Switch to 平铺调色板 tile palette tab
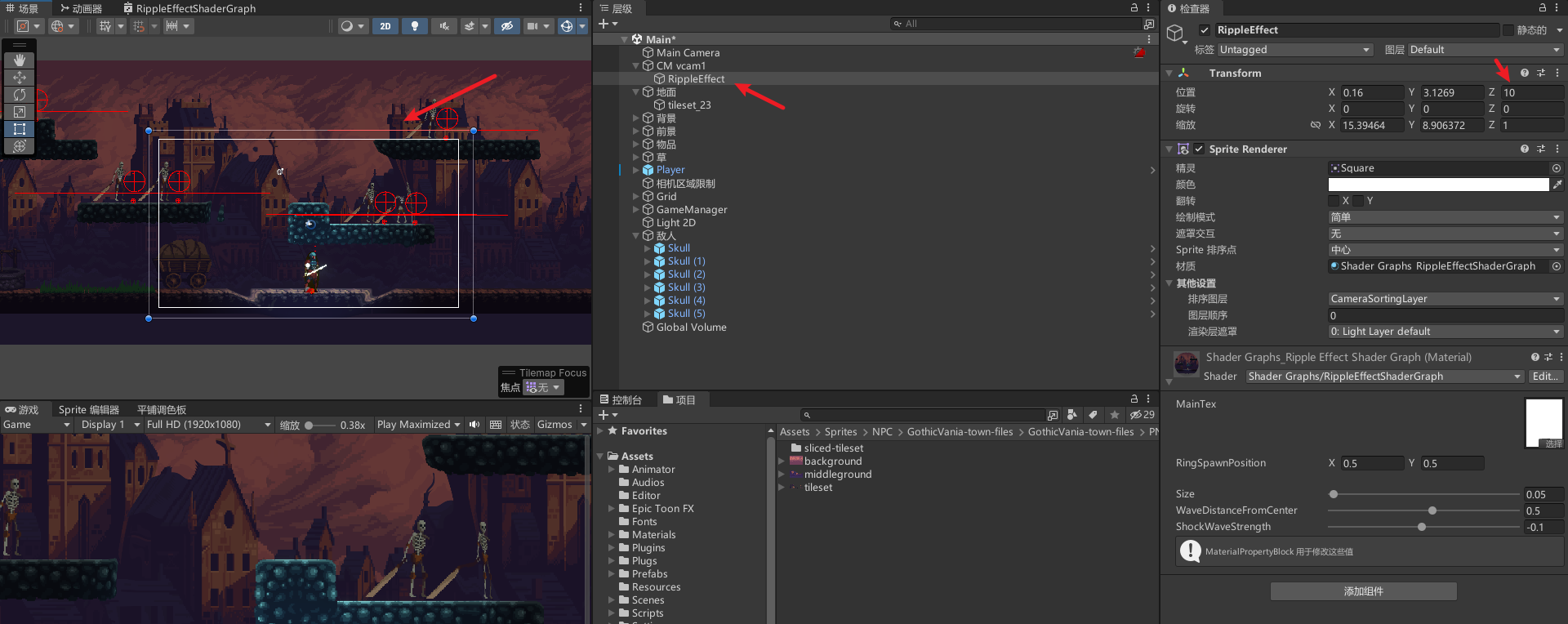 [162, 410]
